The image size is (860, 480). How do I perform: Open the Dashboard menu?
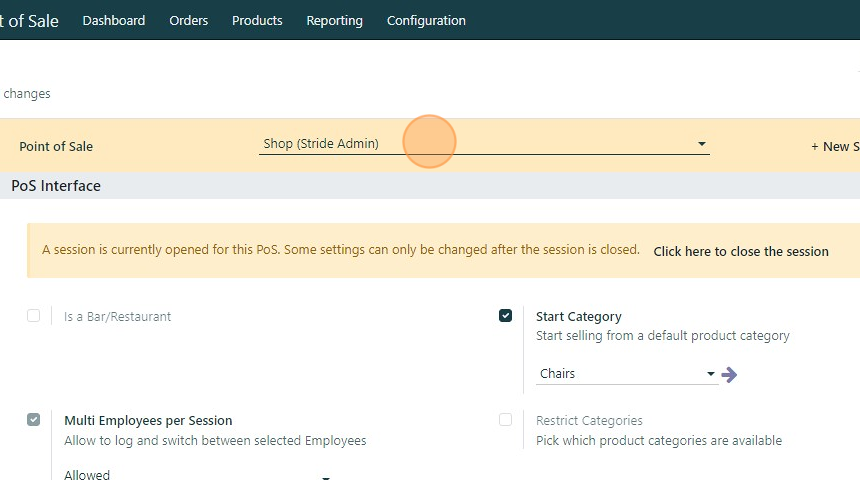click(x=114, y=20)
